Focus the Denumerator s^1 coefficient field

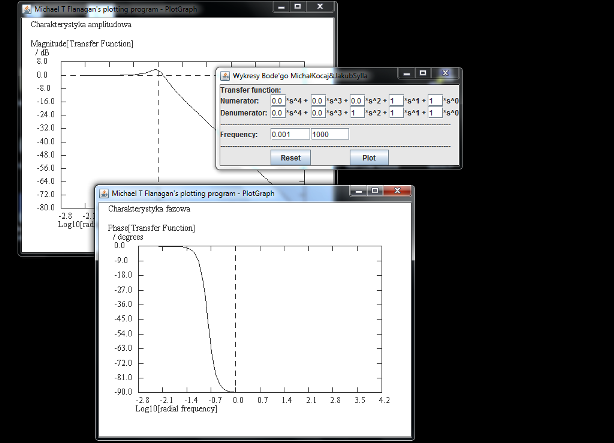click(x=396, y=113)
